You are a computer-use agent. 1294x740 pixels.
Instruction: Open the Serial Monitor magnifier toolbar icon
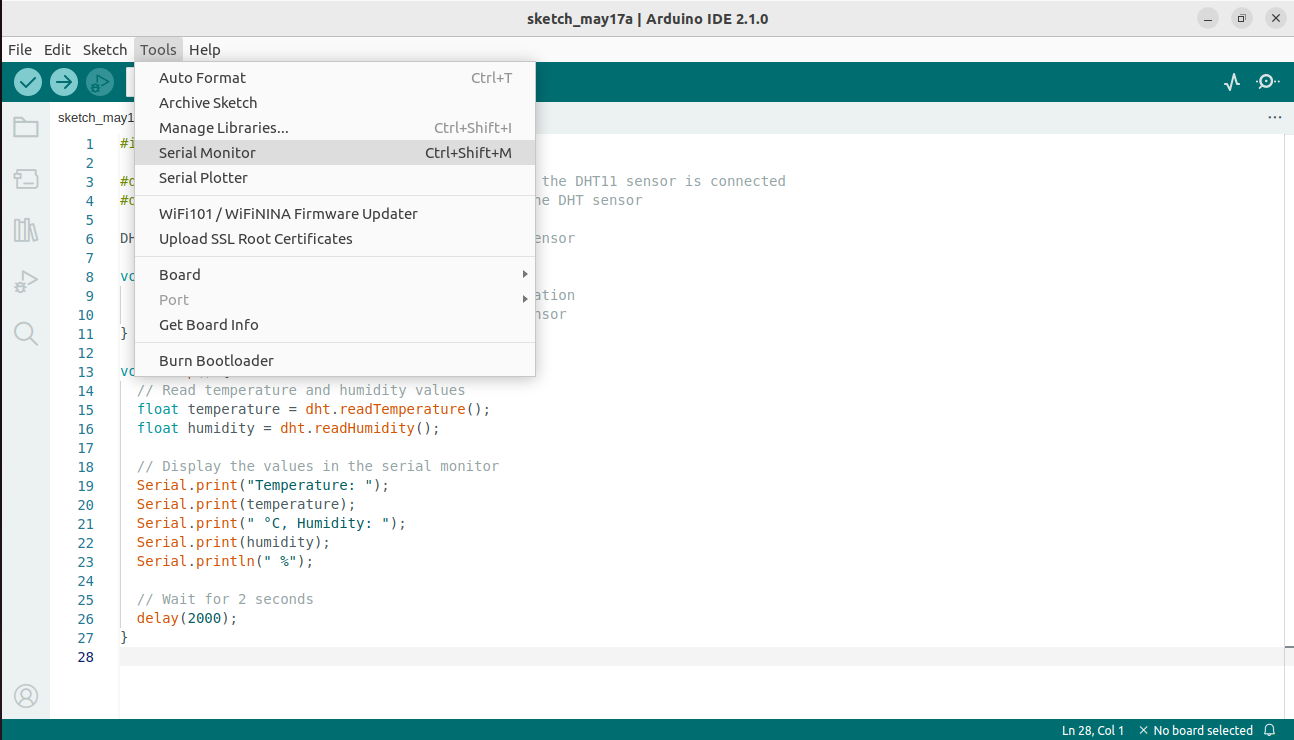(1268, 82)
